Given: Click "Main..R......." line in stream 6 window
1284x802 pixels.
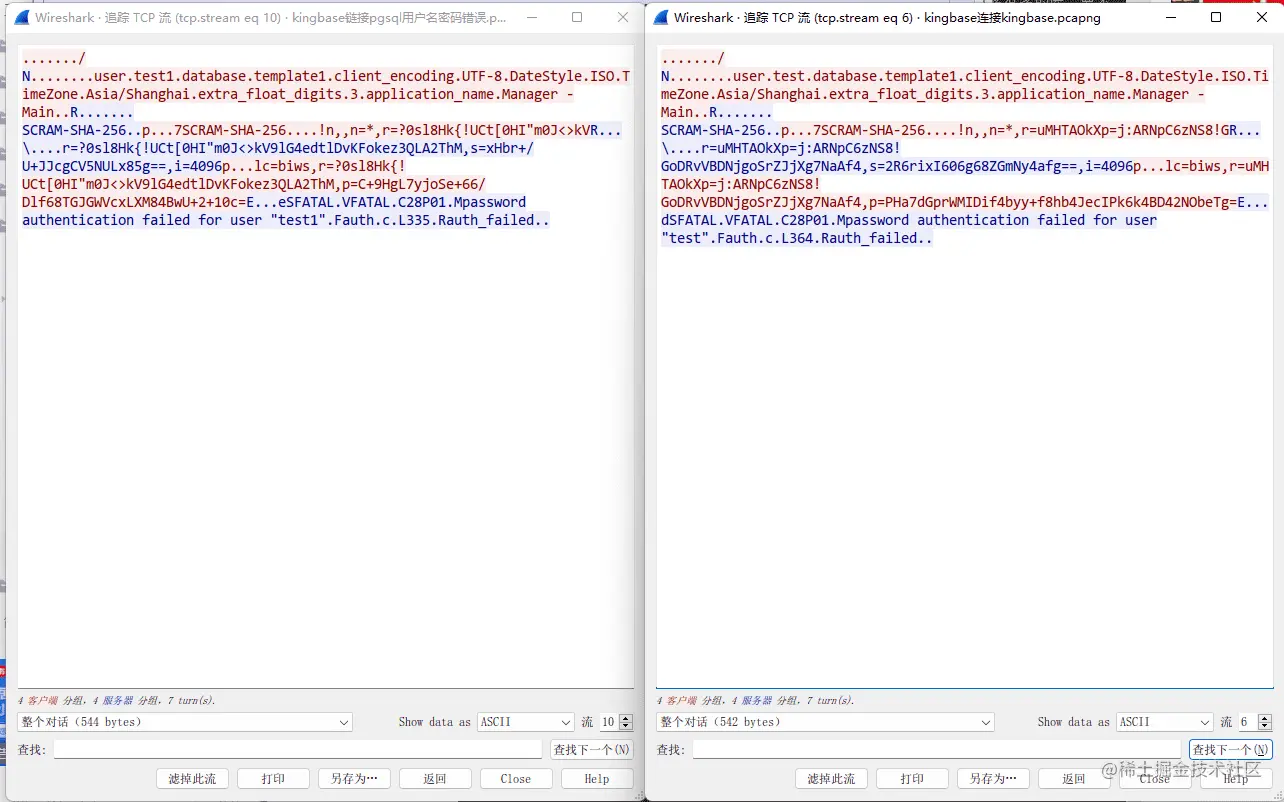Looking at the screenshot, I should pos(717,112).
